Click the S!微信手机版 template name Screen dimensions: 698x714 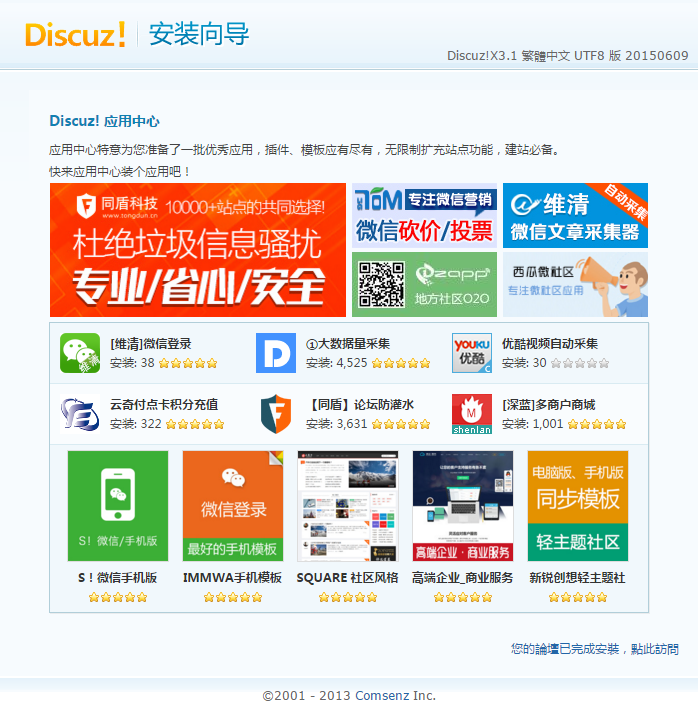pyautogui.click(x=117, y=578)
